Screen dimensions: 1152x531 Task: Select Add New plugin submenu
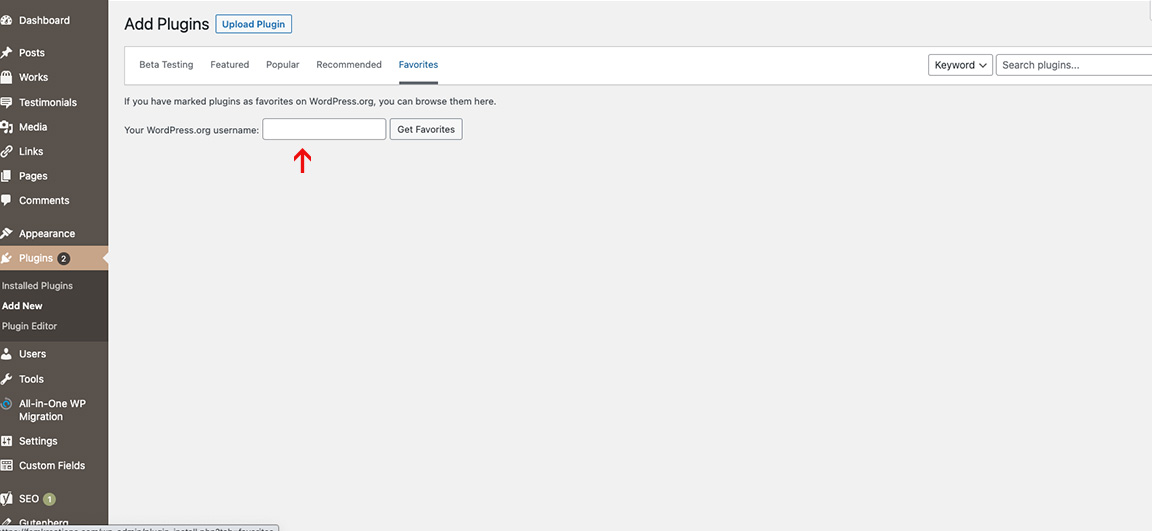22,306
